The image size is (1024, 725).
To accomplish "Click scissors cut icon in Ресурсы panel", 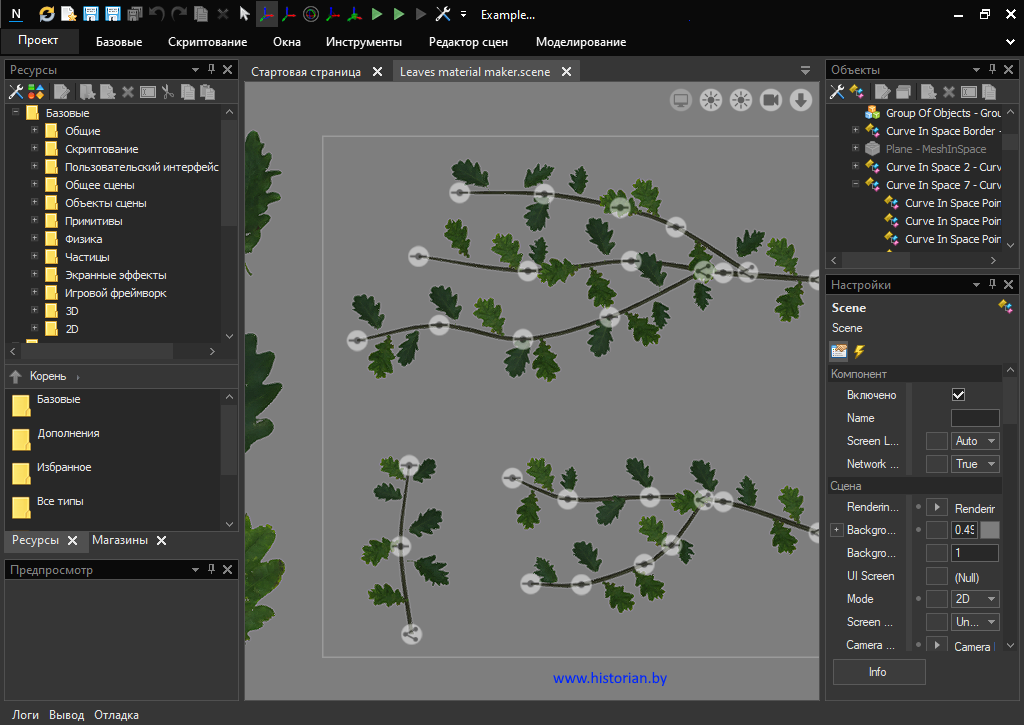I will point(168,92).
